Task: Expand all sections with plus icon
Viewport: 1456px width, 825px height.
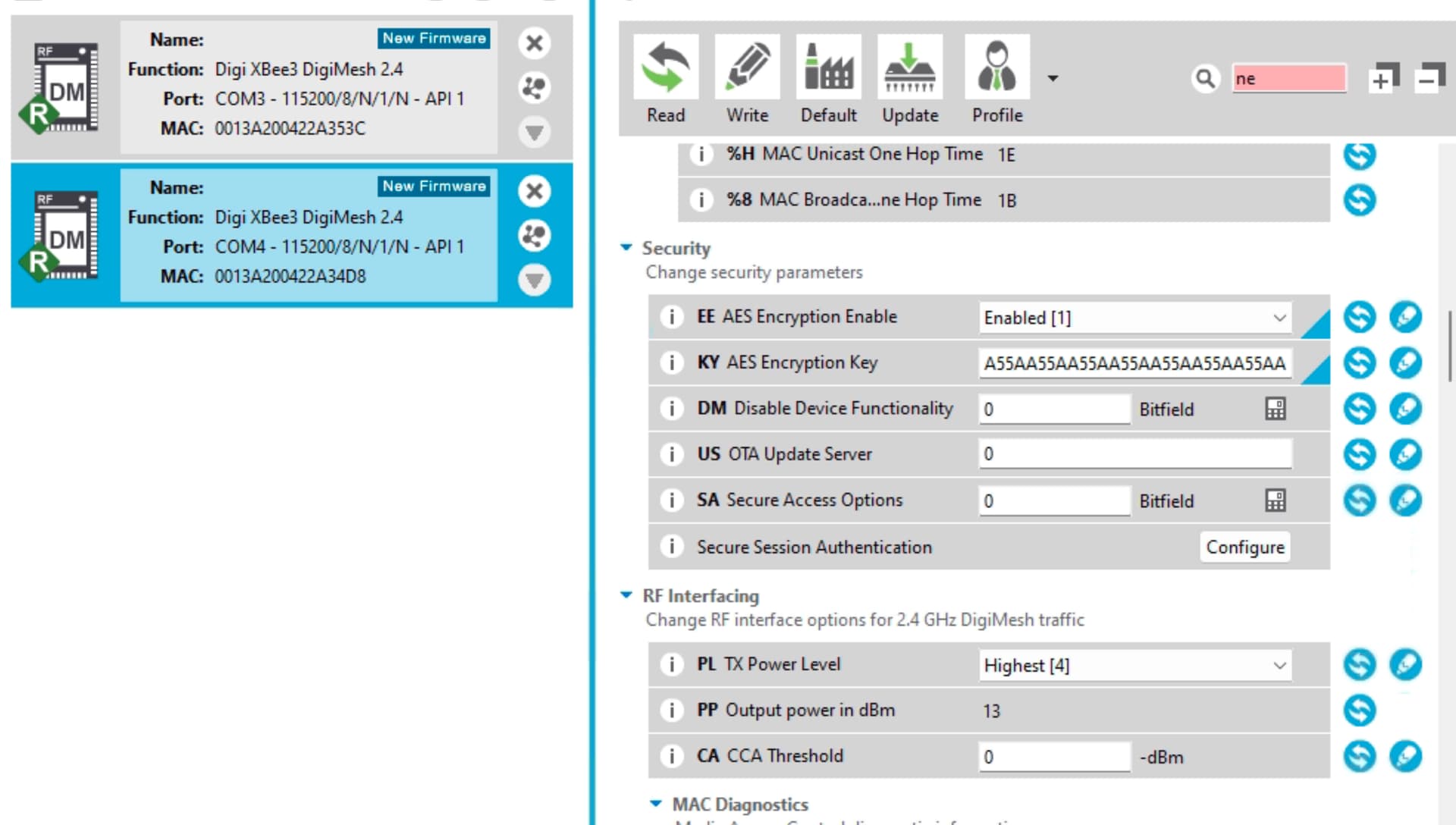Action: coord(1382,78)
